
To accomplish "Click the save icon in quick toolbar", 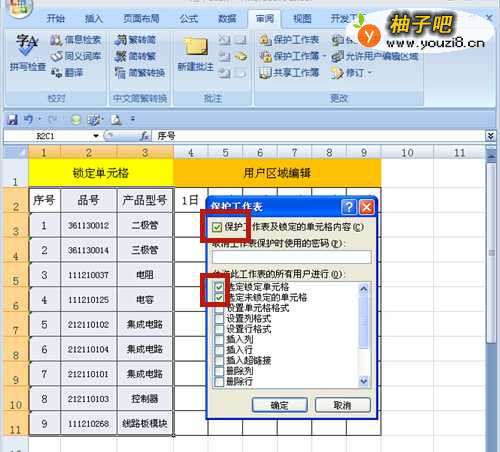I will pyautogui.click(x=13, y=119).
